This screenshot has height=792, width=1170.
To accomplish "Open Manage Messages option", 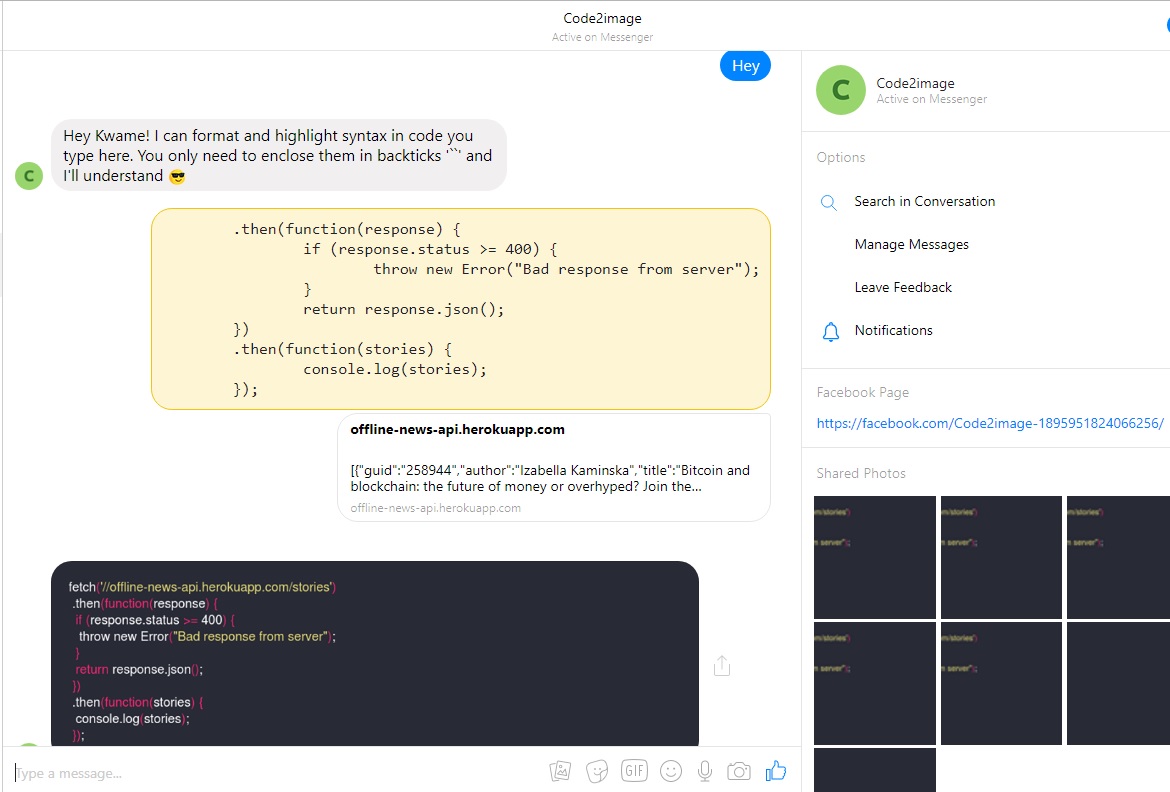I will 911,244.
